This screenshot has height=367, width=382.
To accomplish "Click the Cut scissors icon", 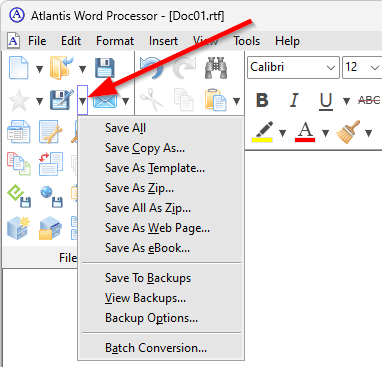I will [152, 99].
